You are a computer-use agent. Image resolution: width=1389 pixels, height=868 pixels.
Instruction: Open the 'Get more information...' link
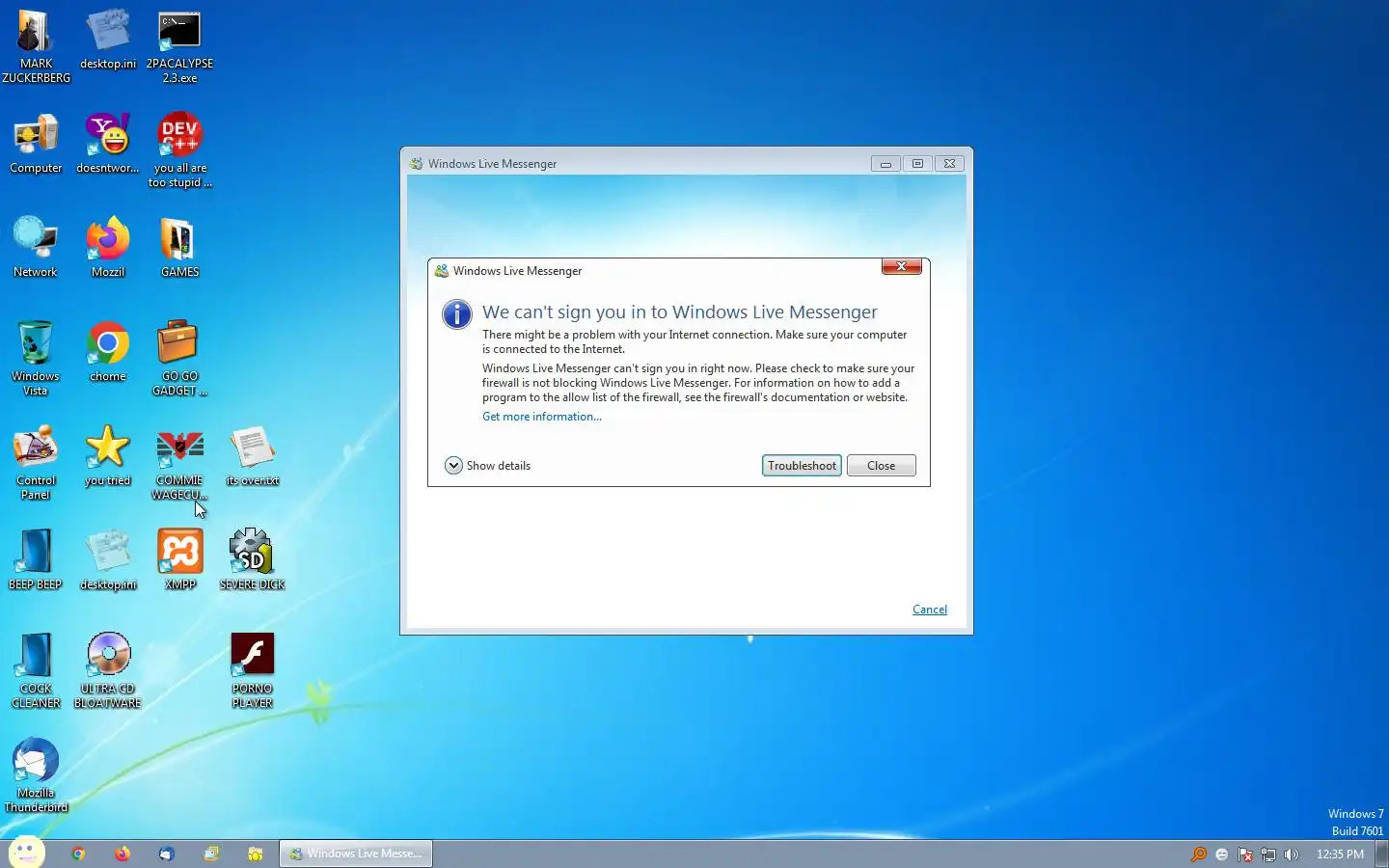point(542,417)
